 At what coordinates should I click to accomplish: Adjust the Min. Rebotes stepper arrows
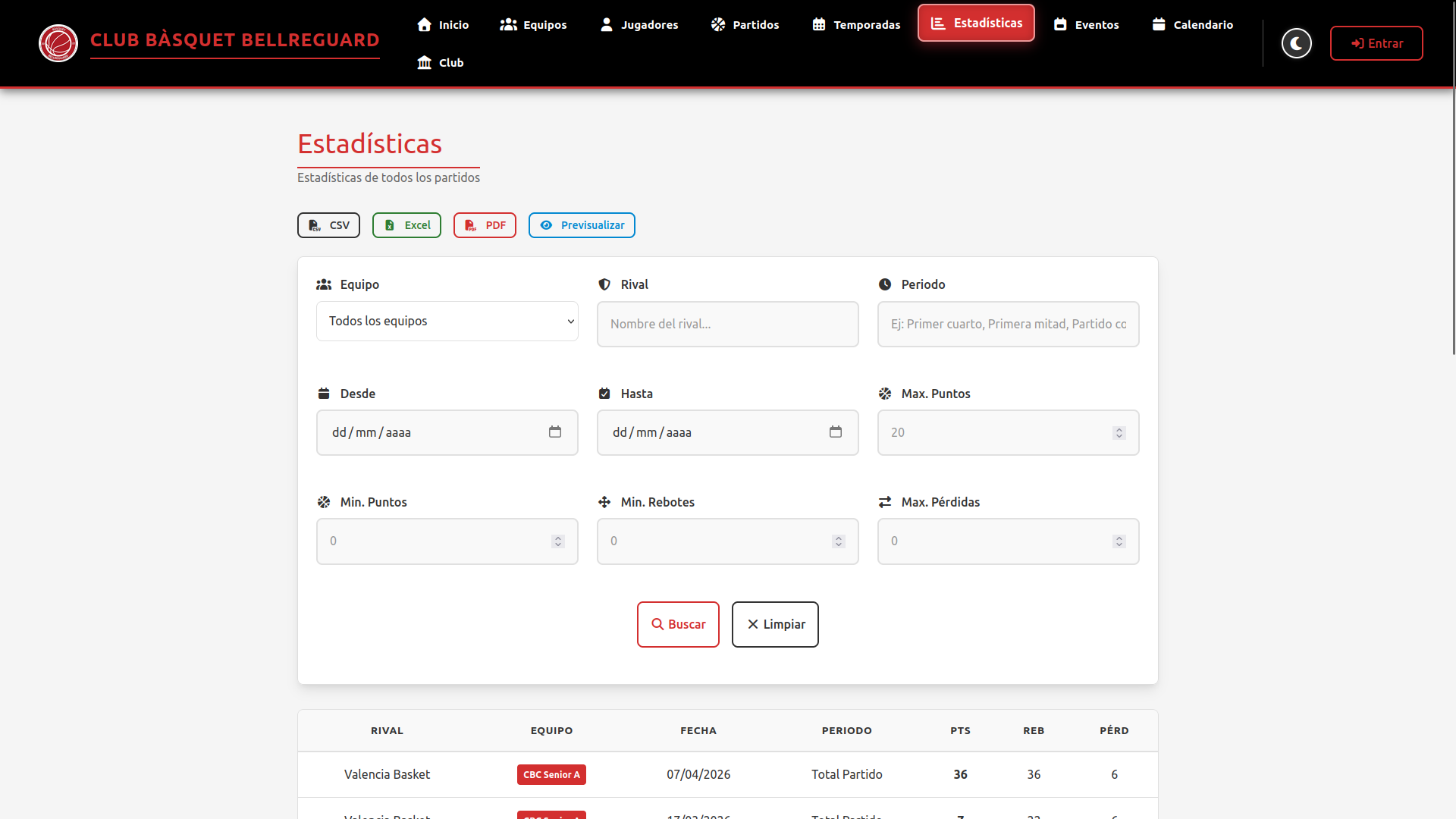[x=839, y=541]
